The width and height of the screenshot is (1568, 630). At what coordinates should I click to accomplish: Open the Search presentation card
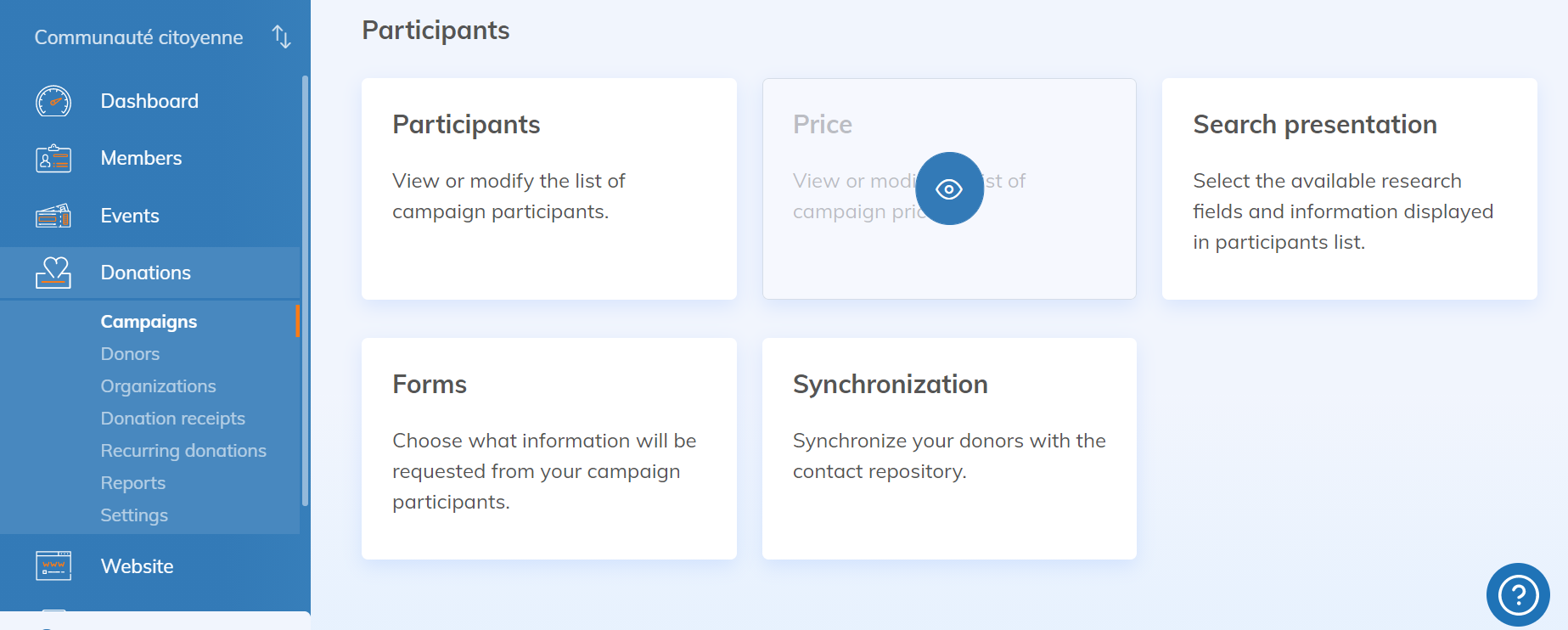click(x=1349, y=188)
